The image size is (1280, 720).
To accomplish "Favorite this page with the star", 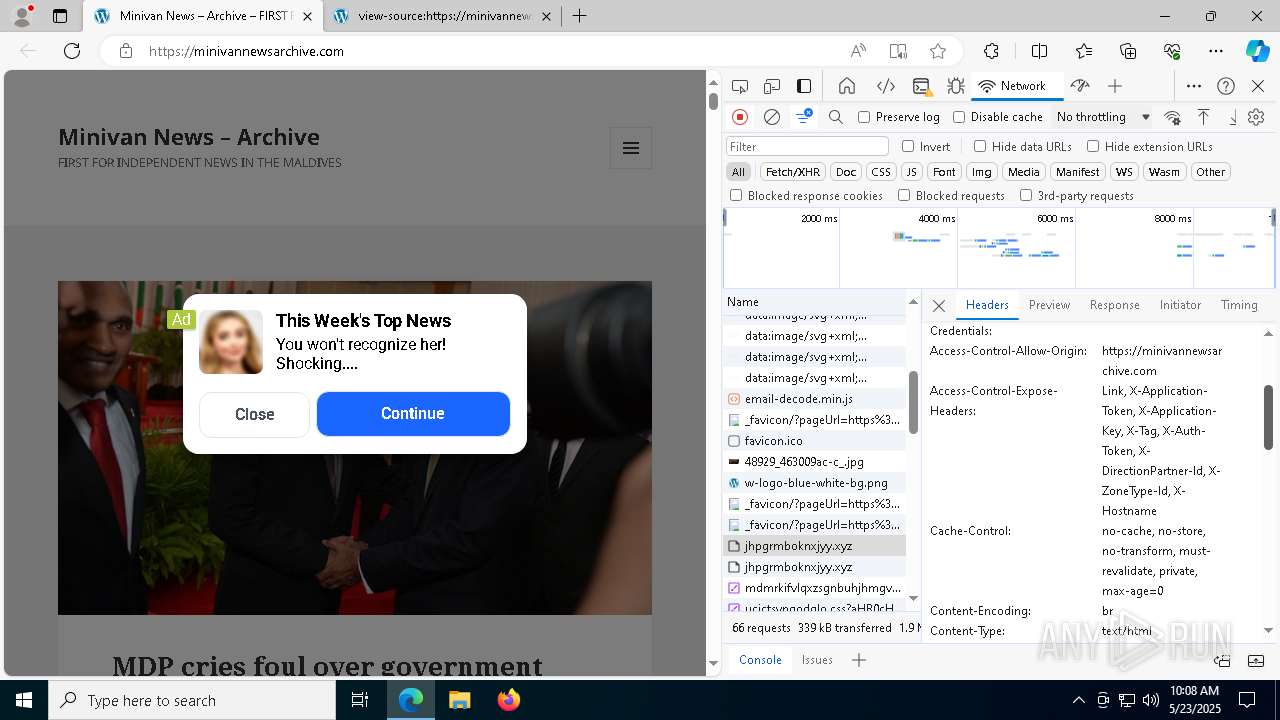I will coord(937,51).
